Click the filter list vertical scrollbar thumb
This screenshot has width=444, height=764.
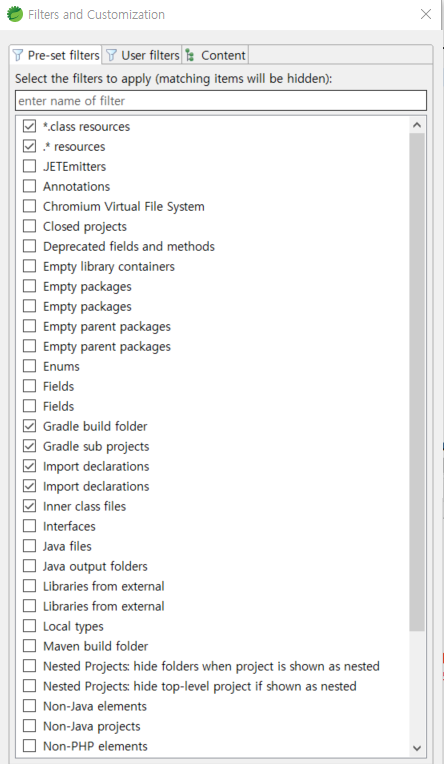(417, 382)
